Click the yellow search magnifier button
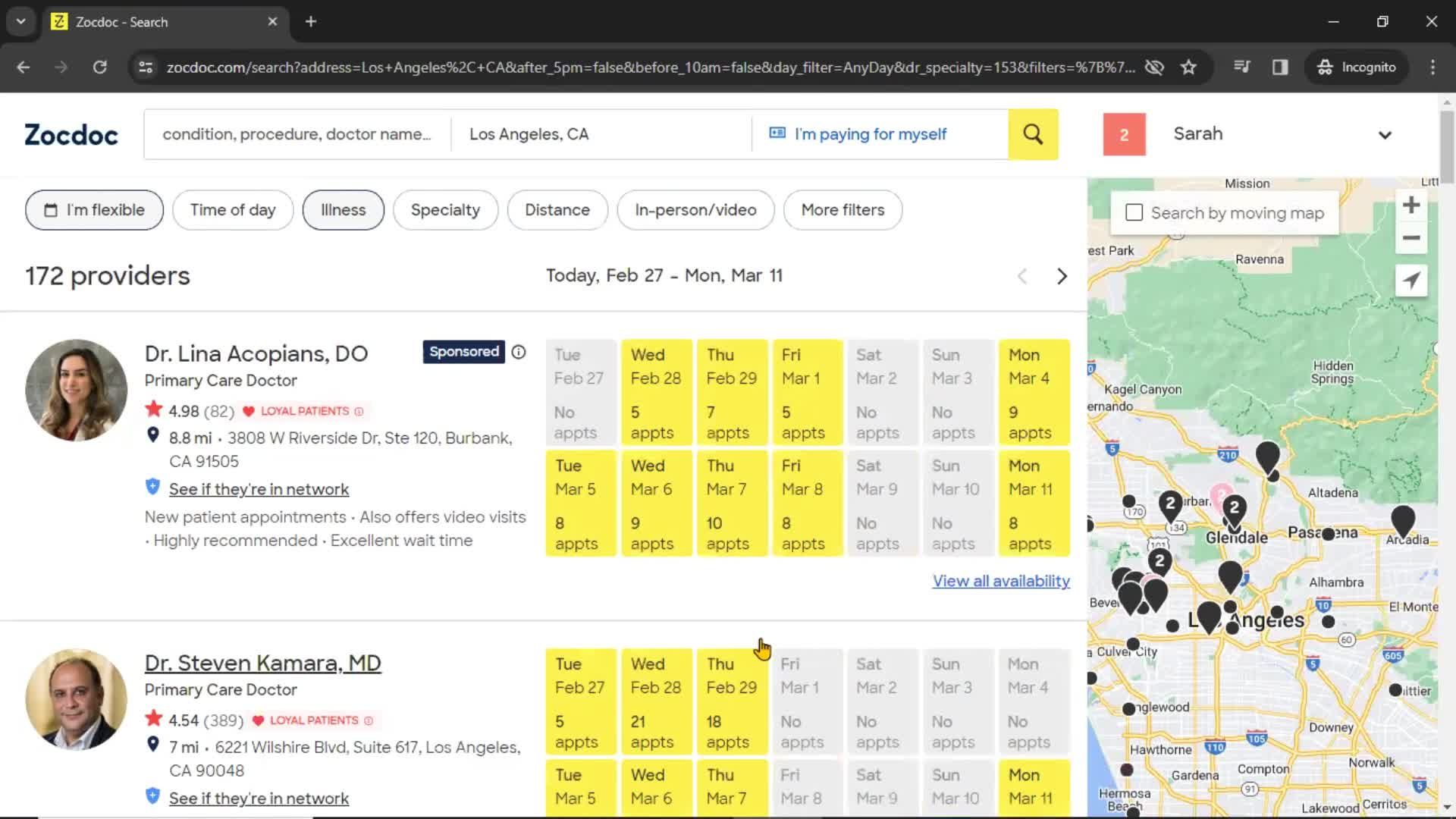 (x=1033, y=134)
